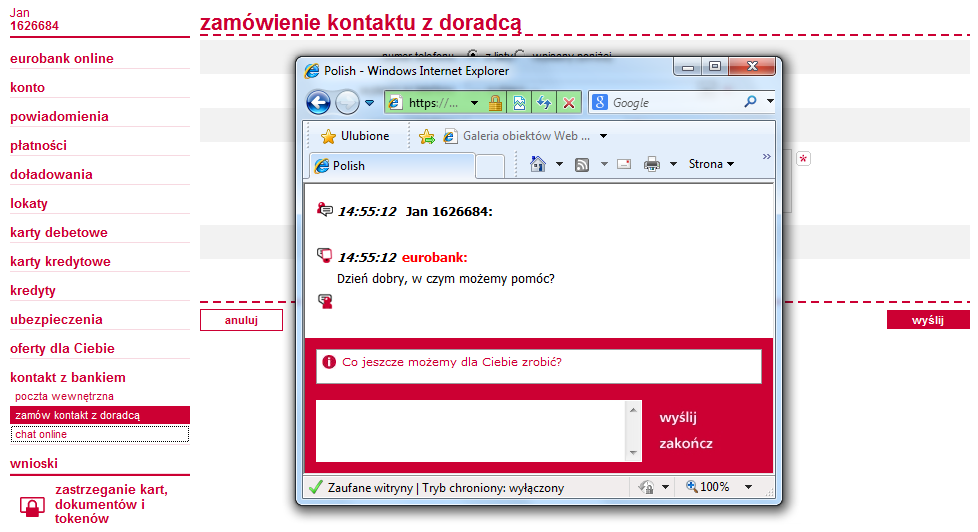Click the Zaufane witryny checkmark icon
The height and width of the screenshot is (532, 978).
pyautogui.click(x=316, y=487)
